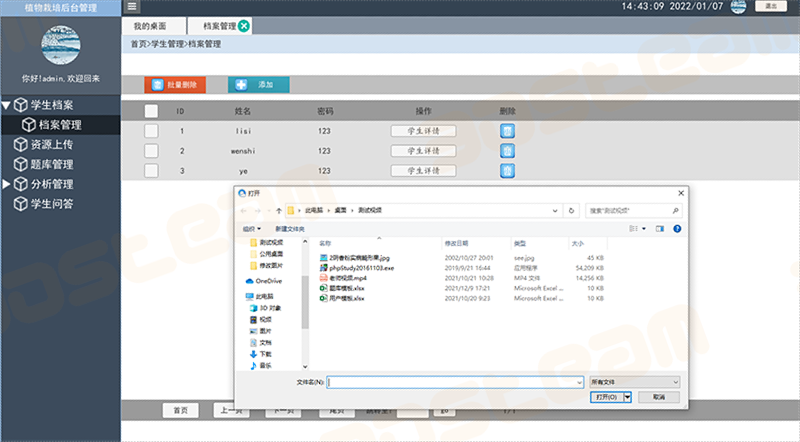This screenshot has height=442, width=800.
Task: Click delete trash icon for lisi row
Action: coord(507,131)
